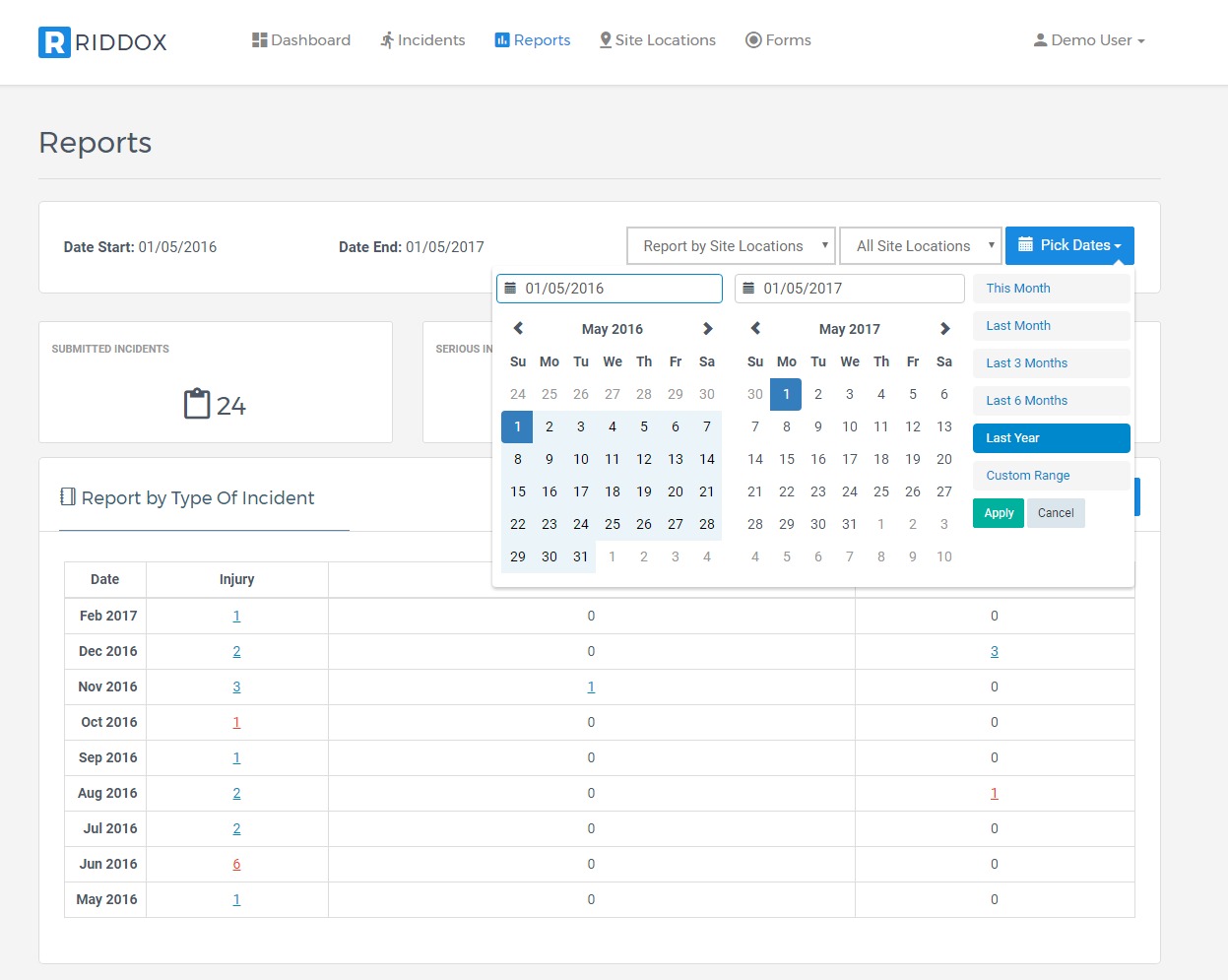
Task: Navigate to the Incidents page
Action: (422, 40)
